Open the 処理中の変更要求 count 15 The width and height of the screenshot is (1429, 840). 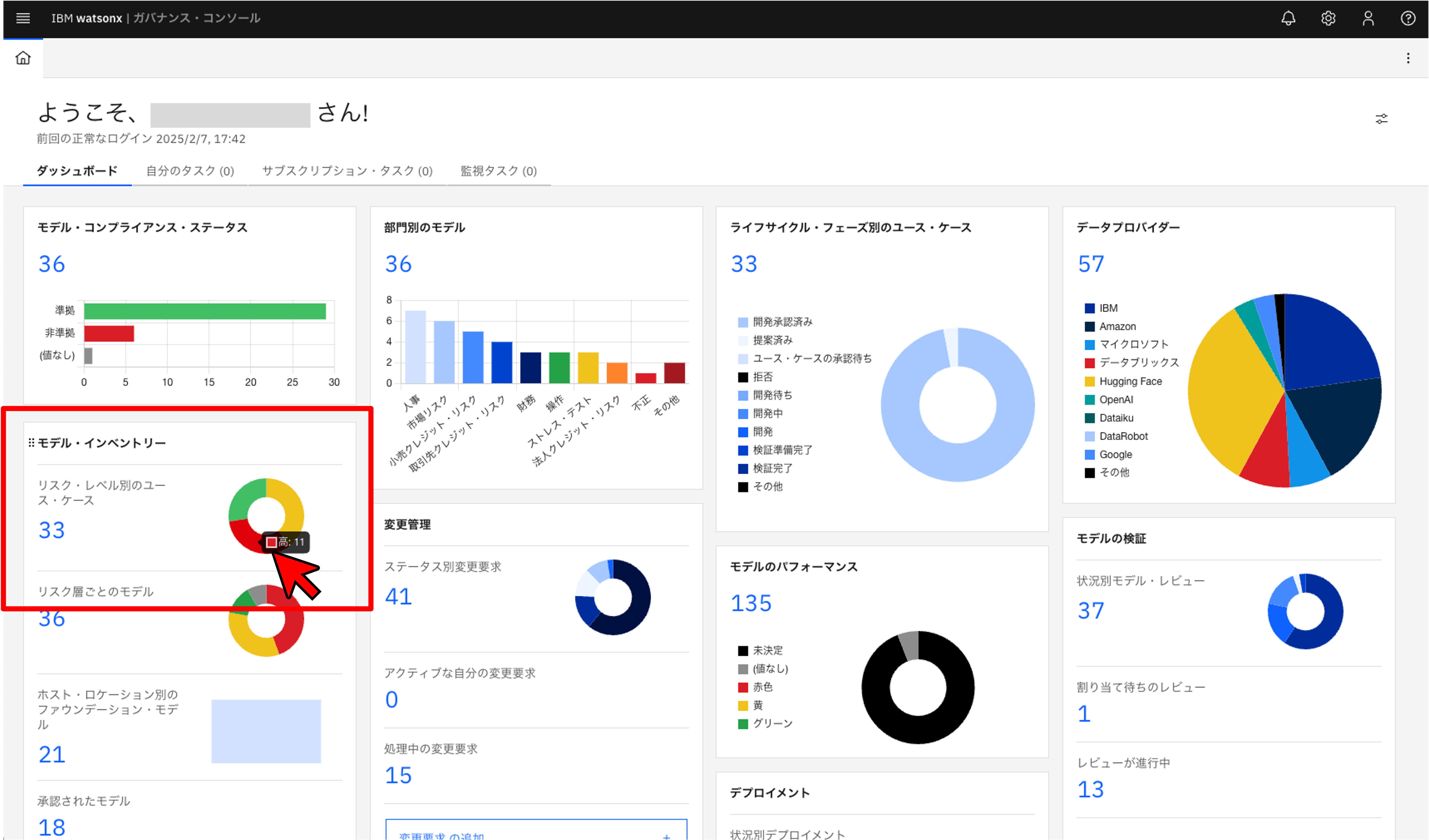[x=398, y=775]
